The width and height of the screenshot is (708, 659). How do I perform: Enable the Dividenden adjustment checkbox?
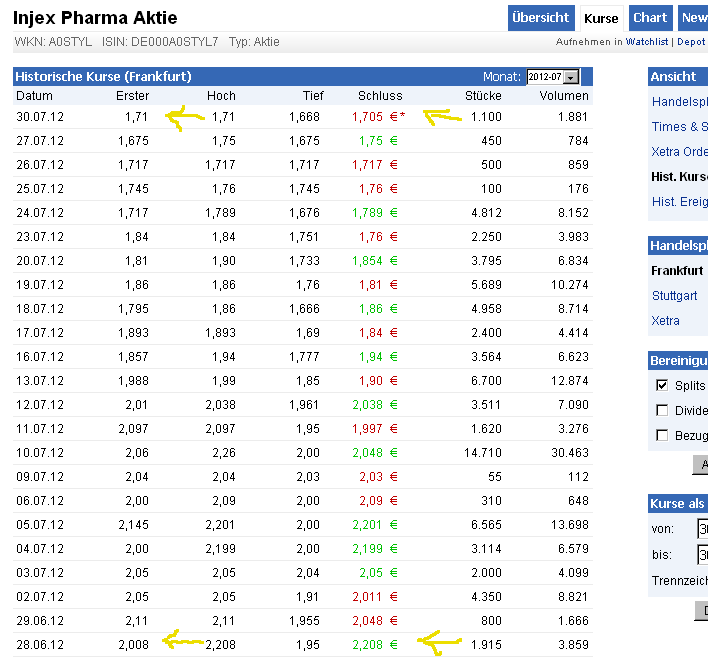[662, 410]
